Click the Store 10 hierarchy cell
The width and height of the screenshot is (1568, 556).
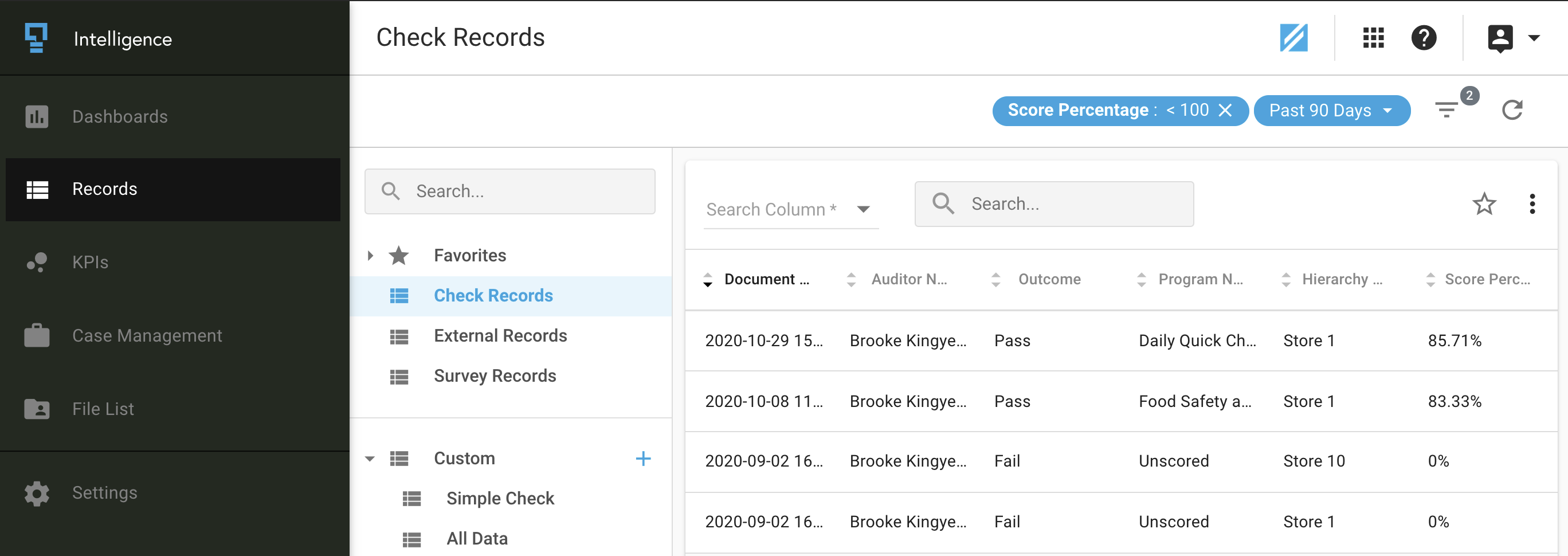tap(1314, 461)
